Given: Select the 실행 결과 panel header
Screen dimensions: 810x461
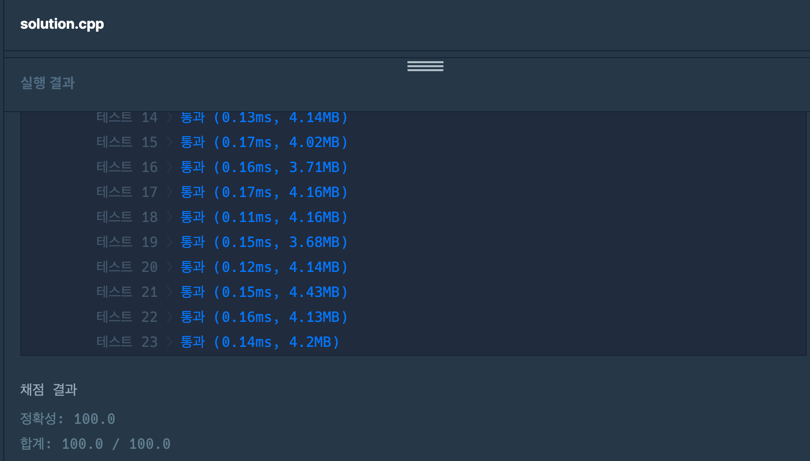Looking at the screenshot, I should pyautogui.click(x=48, y=83).
